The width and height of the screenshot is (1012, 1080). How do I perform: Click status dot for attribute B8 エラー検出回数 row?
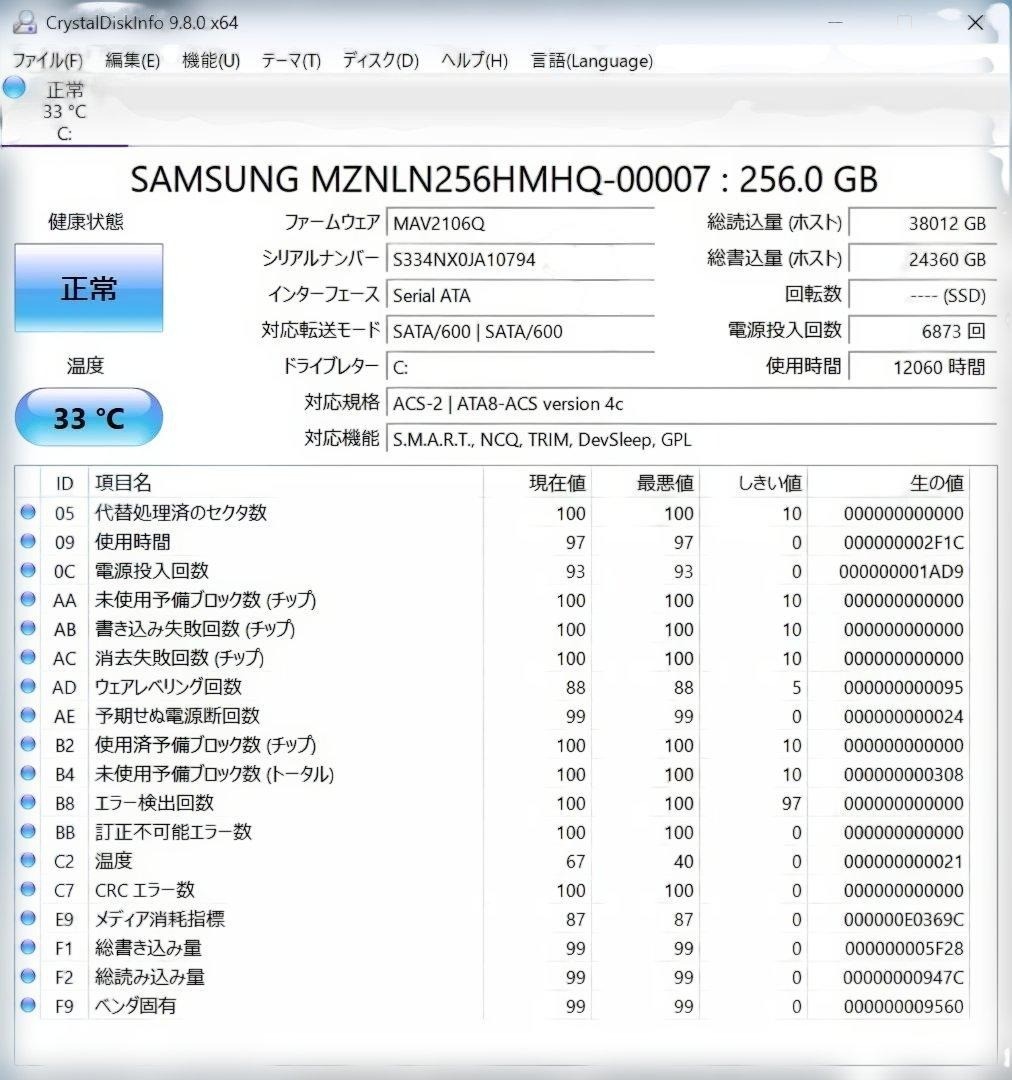pyautogui.click(x=28, y=802)
